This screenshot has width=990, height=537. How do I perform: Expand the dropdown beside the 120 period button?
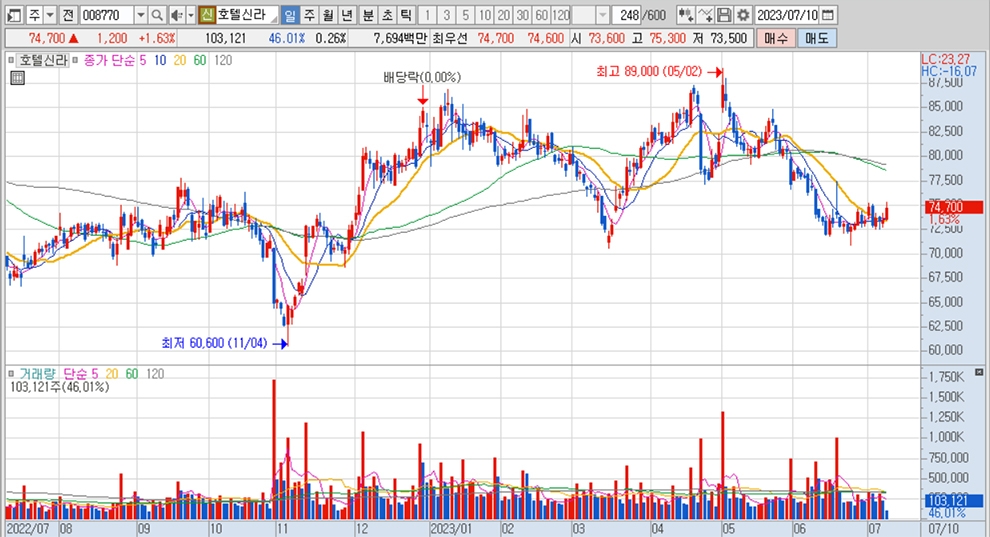pos(602,15)
